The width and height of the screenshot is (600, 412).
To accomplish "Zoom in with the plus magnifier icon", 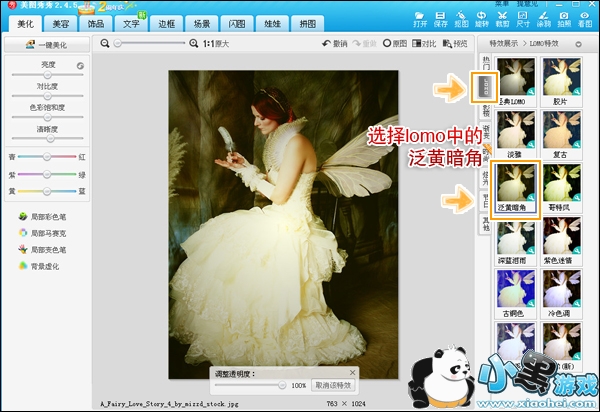I will (194, 44).
